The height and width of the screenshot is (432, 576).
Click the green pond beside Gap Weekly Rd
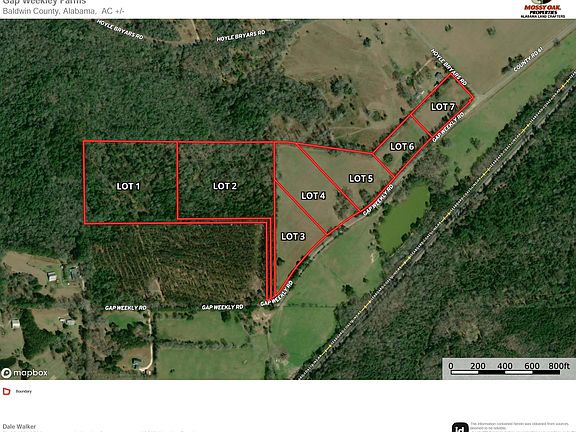(x=403, y=218)
